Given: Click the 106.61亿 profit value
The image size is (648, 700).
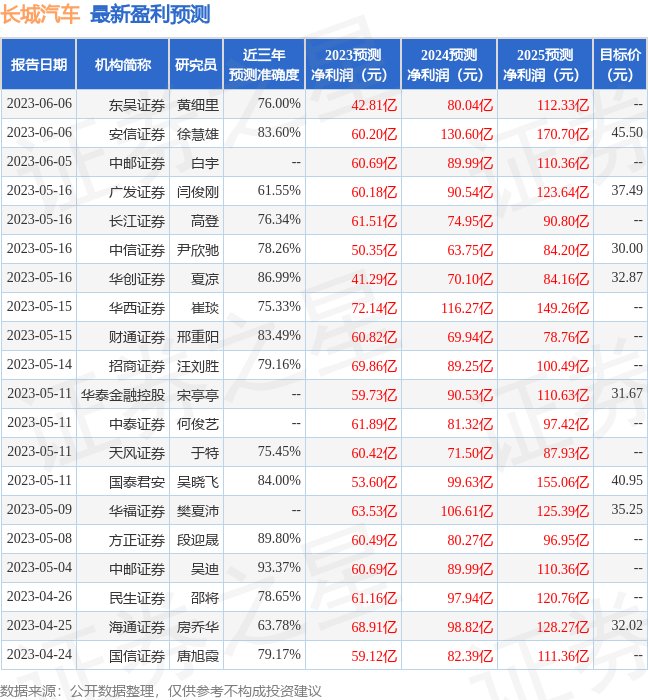Looking at the screenshot, I should coord(467,512).
